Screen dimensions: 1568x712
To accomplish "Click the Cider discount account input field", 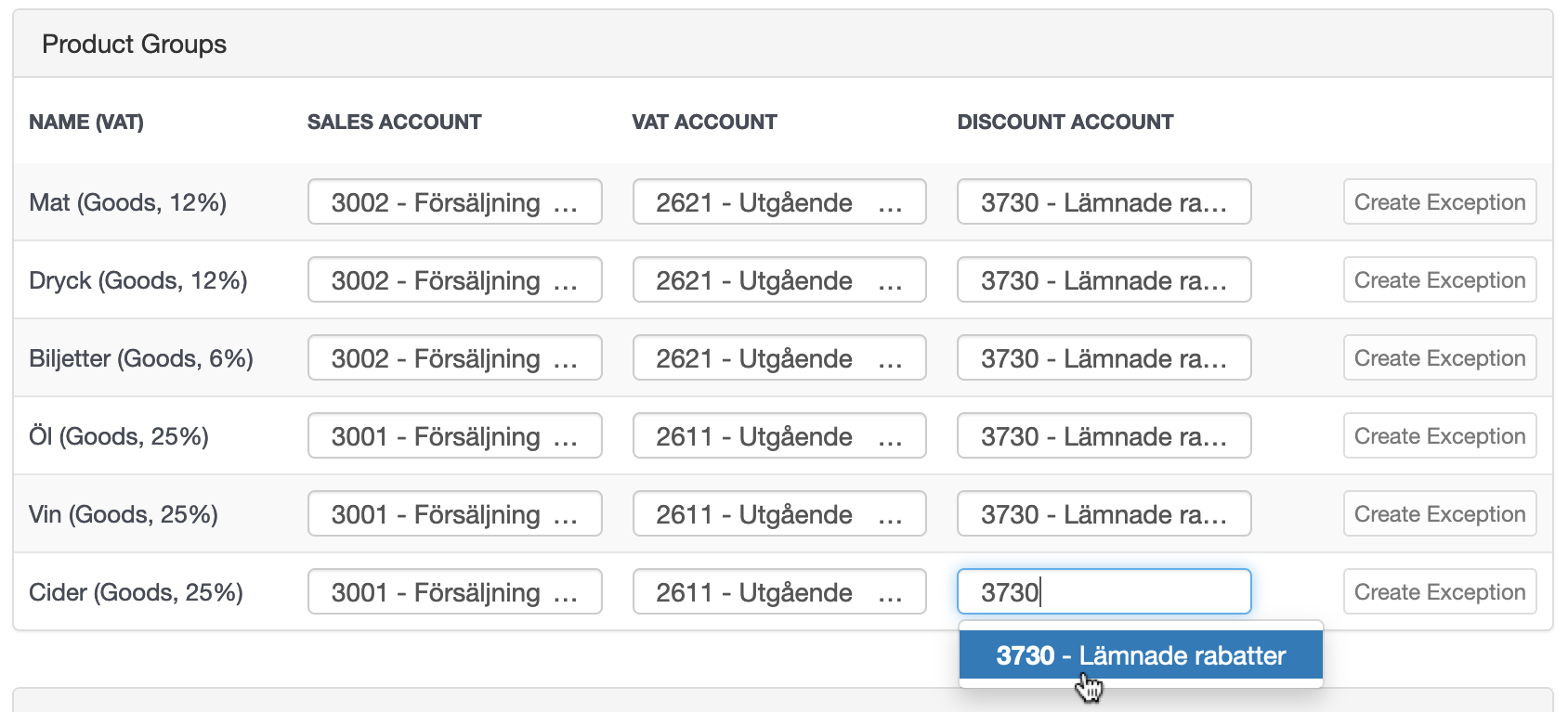I will click(1104, 591).
